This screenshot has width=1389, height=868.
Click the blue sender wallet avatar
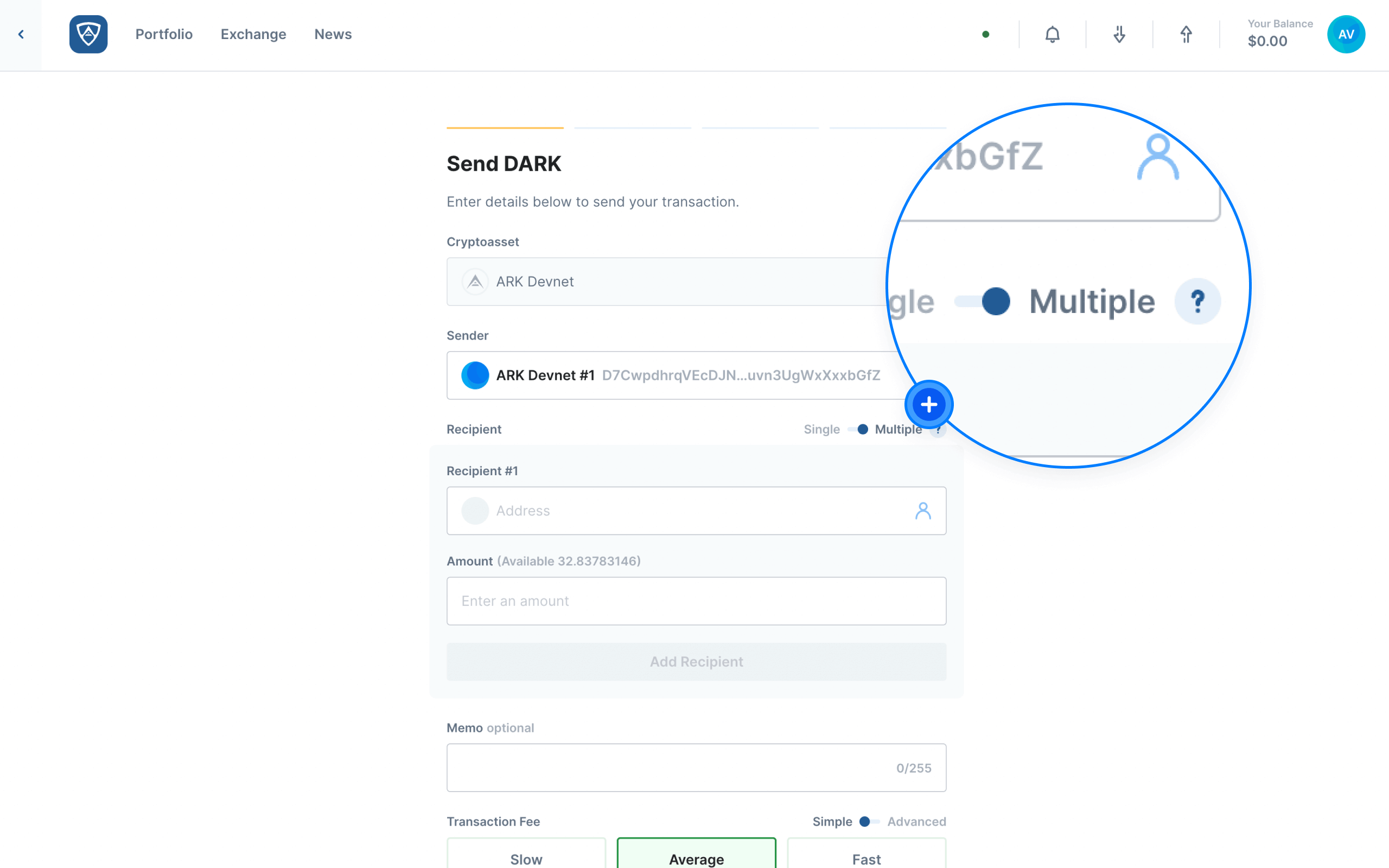(475, 375)
